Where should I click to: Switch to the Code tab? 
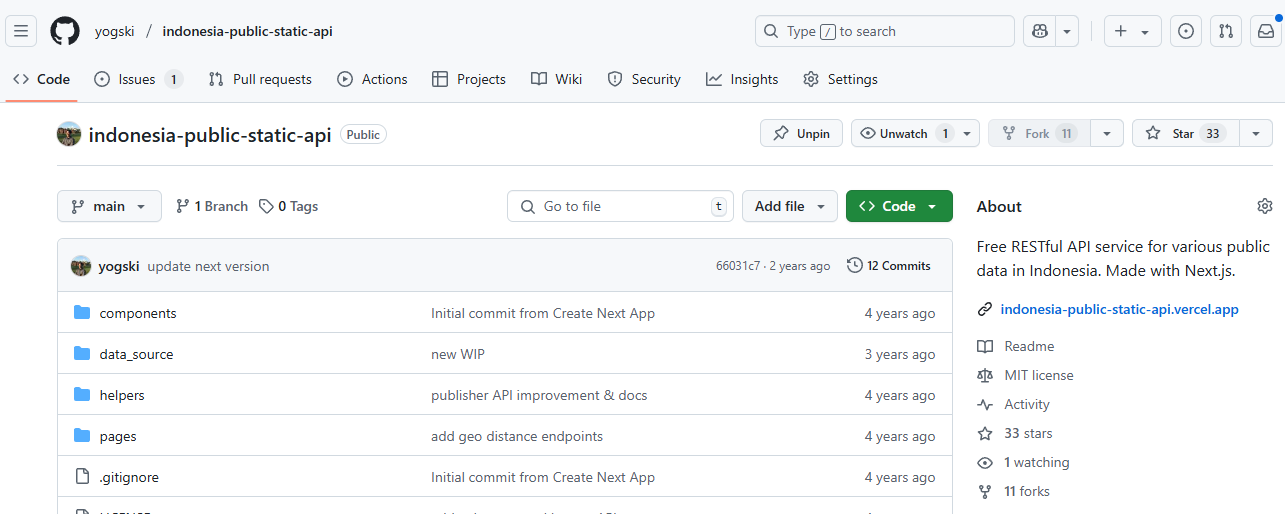pos(41,79)
